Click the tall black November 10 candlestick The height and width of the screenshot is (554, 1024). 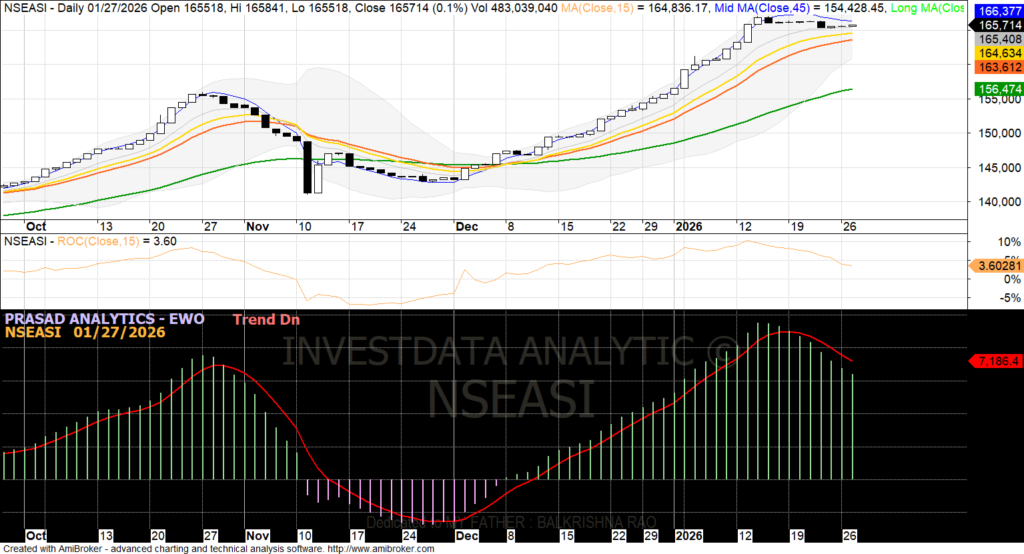(307, 167)
